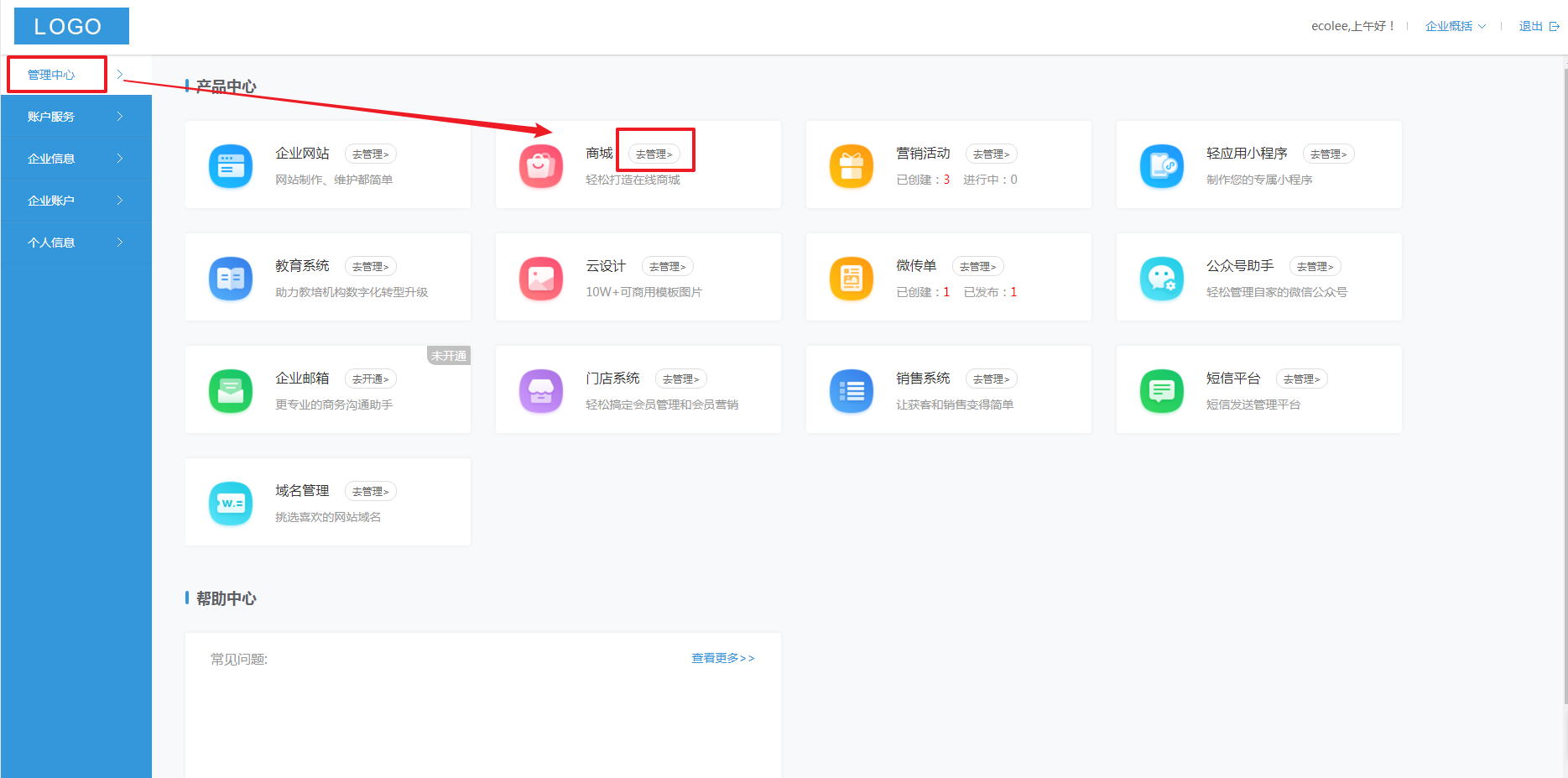Click the 企业网站 title text
The image size is (1568, 778).
coord(302,154)
